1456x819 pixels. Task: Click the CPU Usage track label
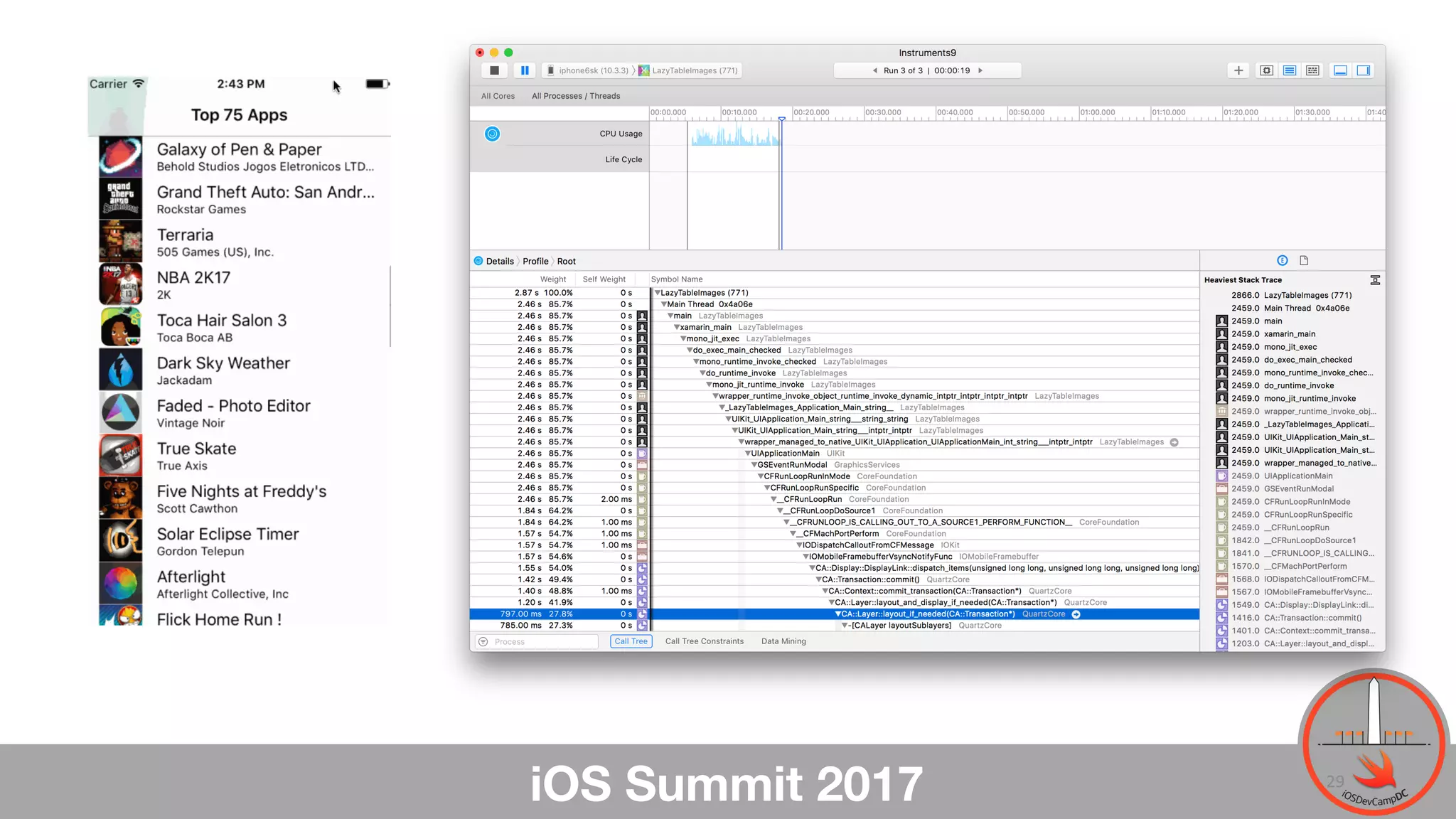(621, 134)
